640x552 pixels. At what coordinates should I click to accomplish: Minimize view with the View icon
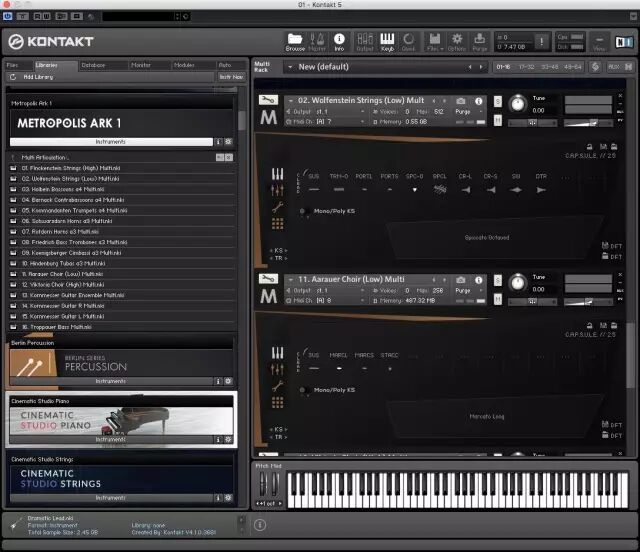tap(599, 42)
